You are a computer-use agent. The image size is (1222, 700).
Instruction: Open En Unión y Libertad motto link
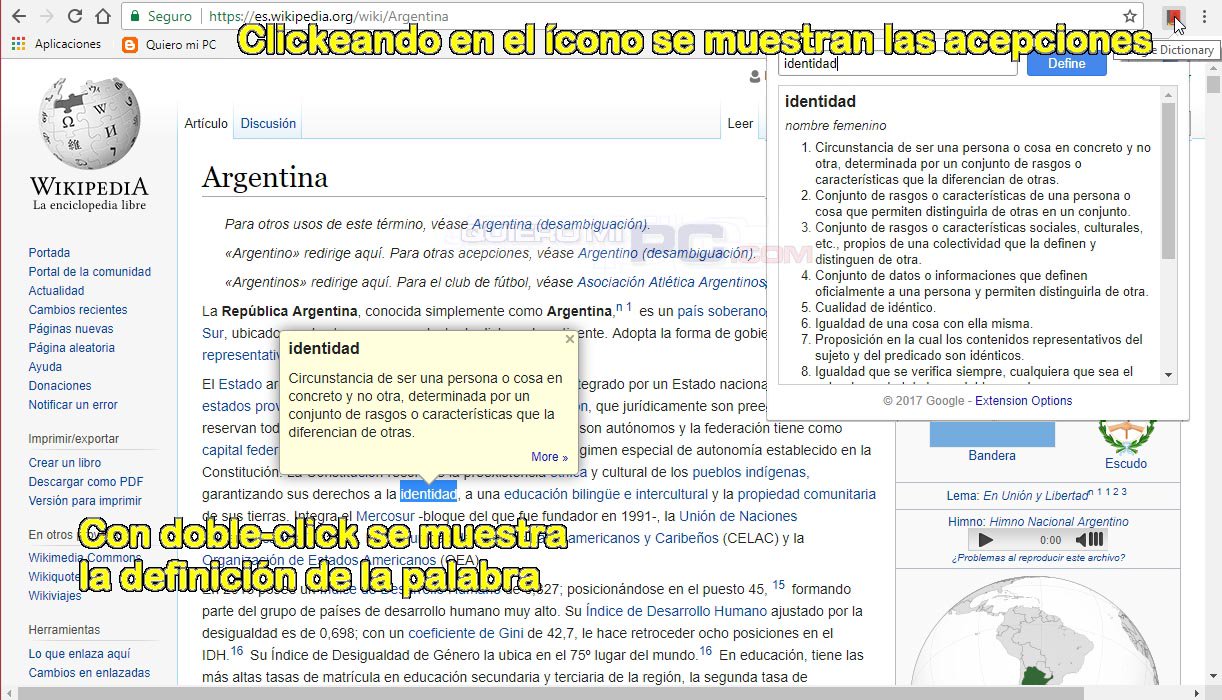click(x=1036, y=496)
